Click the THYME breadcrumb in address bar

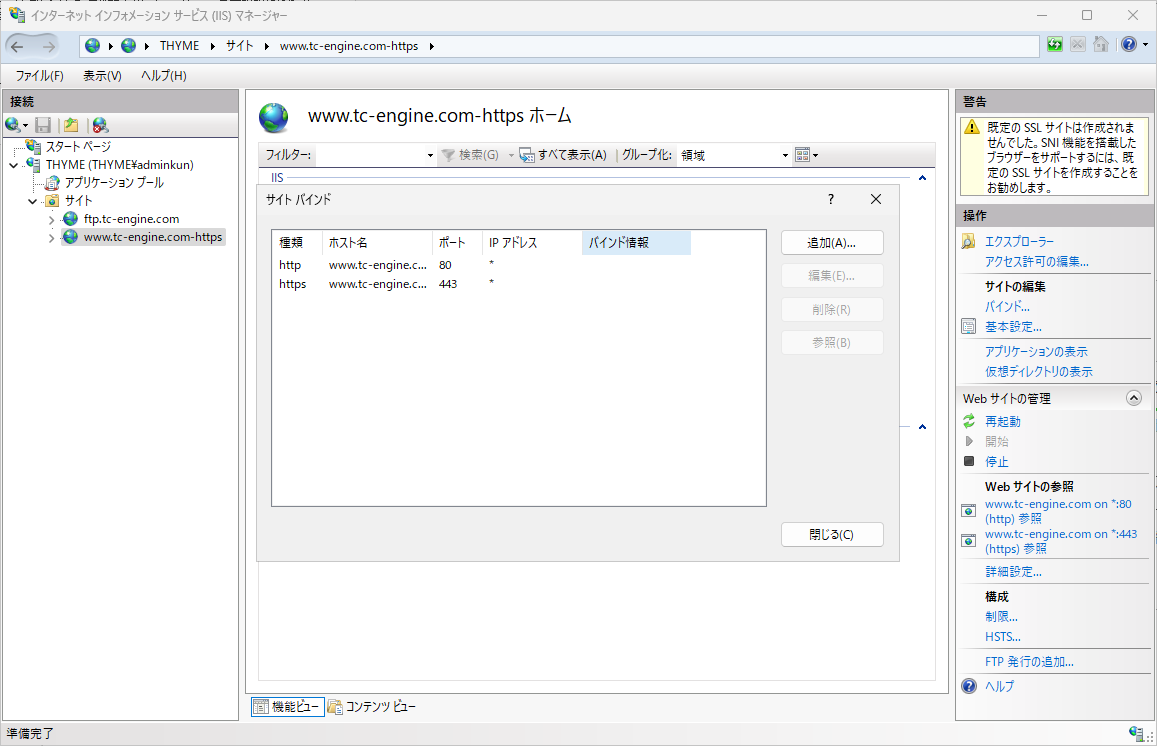pyautogui.click(x=179, y=46)
